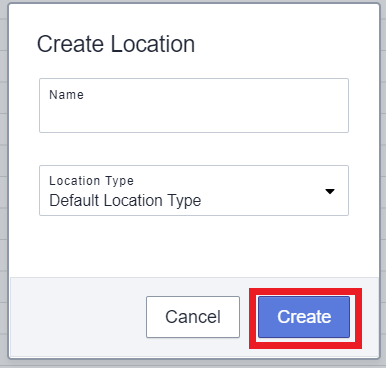Cancel creating the location
386x368 pixels.
pyautogui.click(x=193, y=317)
